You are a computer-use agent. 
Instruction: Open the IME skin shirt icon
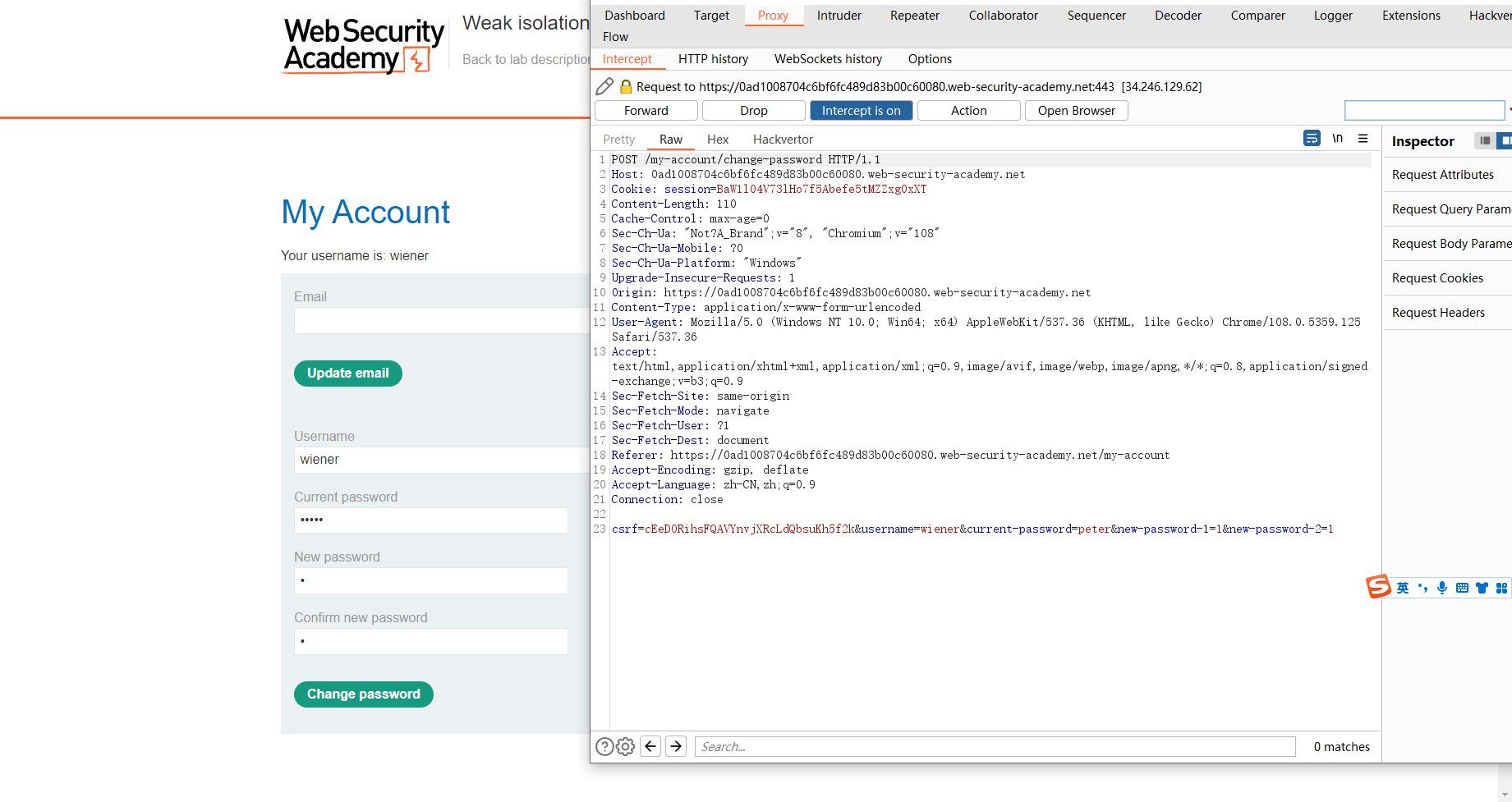[1482, 588]
